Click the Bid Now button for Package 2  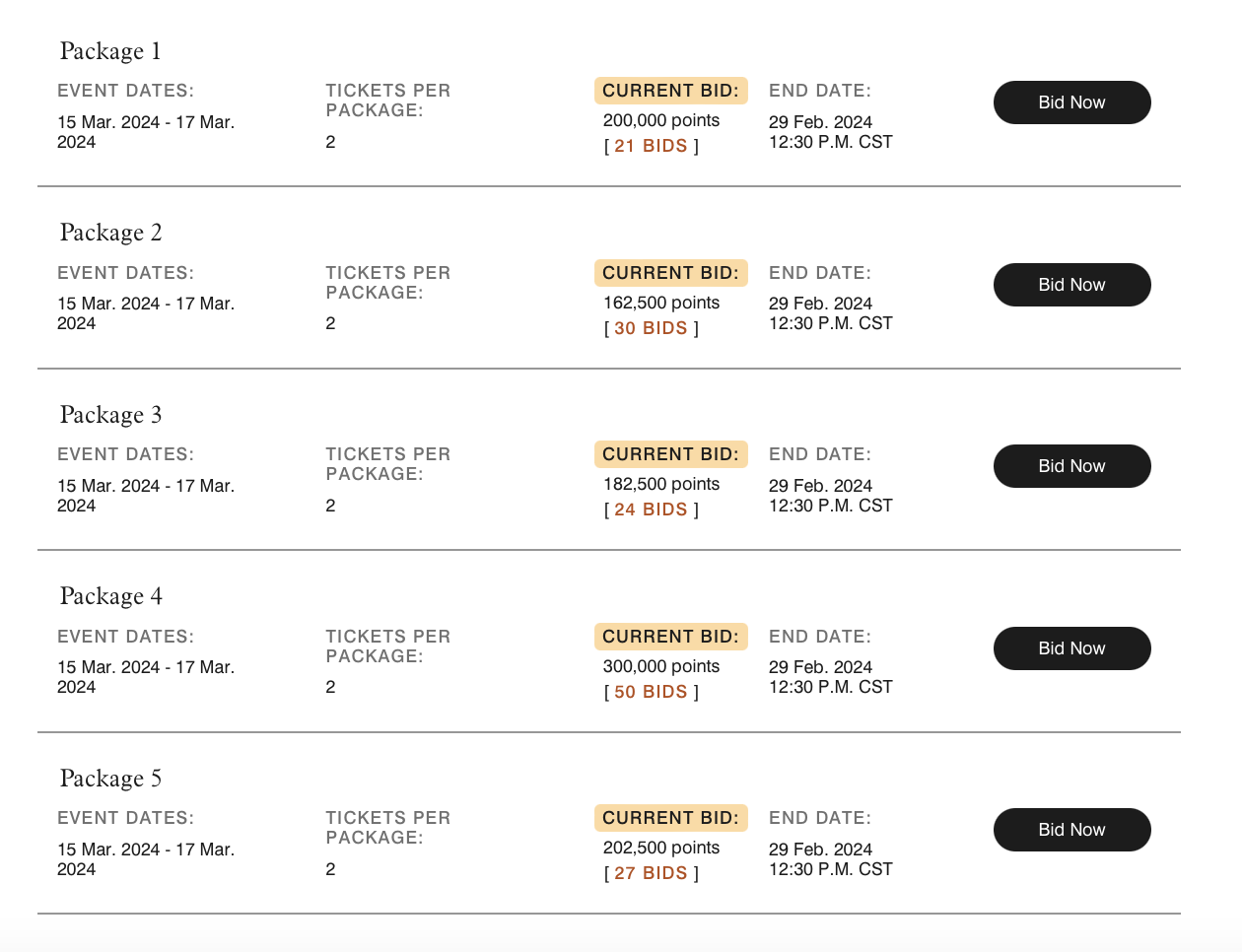click(x=1071, y=285)
